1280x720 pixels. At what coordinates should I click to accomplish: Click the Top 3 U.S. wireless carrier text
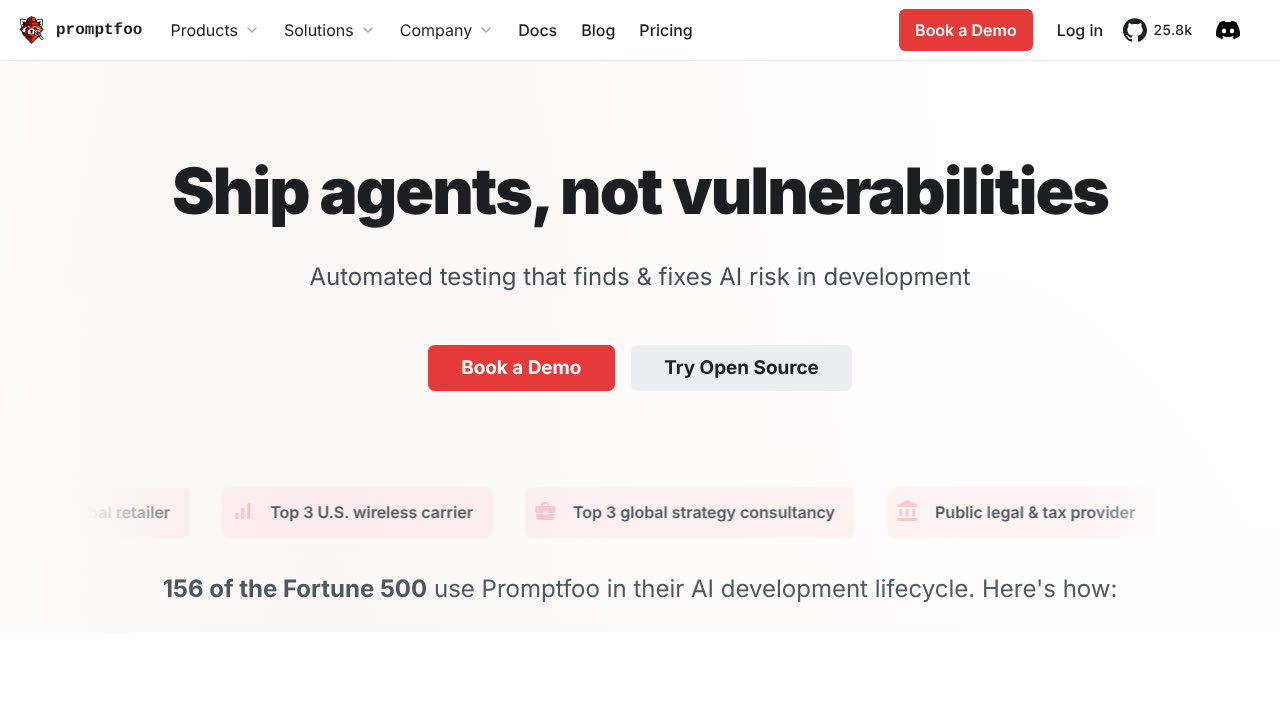coord(371,512)
